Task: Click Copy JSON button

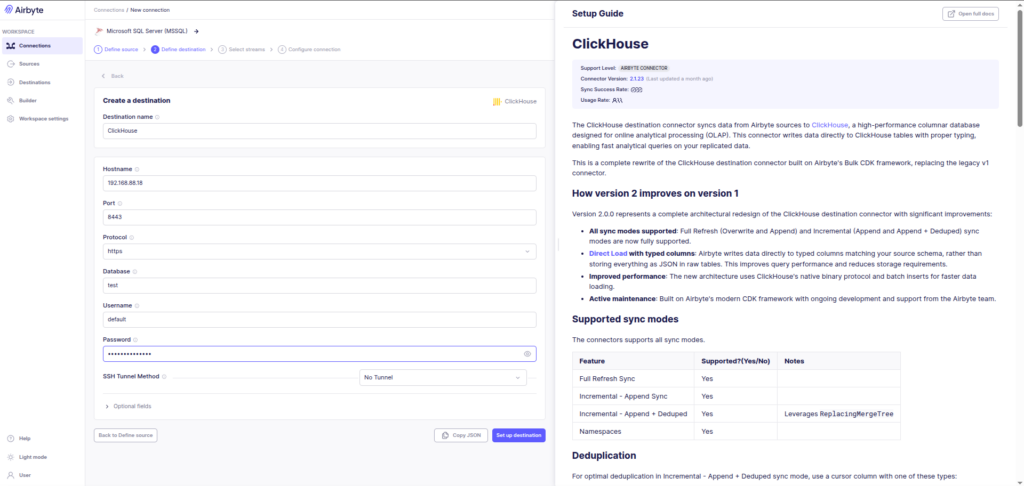Action: (461, 435)
